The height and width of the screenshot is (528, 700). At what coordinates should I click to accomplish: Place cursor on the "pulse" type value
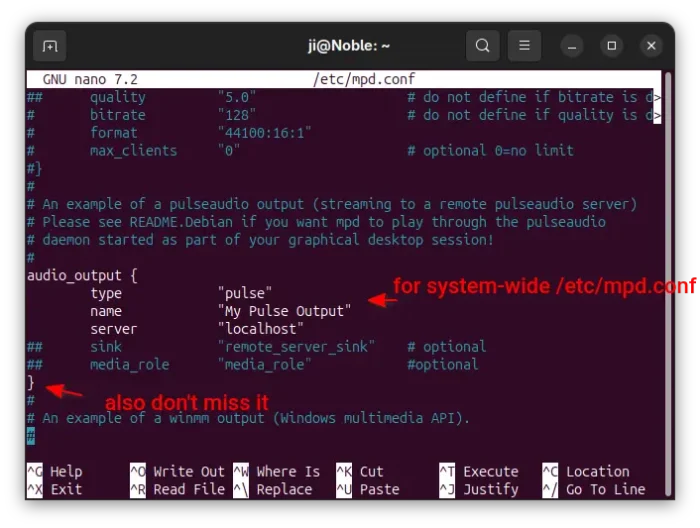coord(245,293)
